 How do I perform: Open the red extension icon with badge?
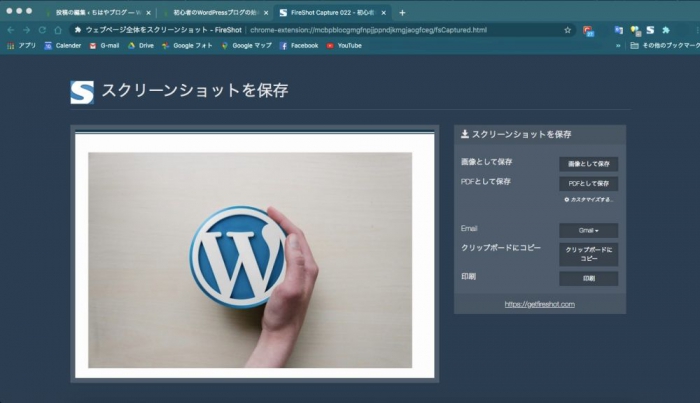588,30
